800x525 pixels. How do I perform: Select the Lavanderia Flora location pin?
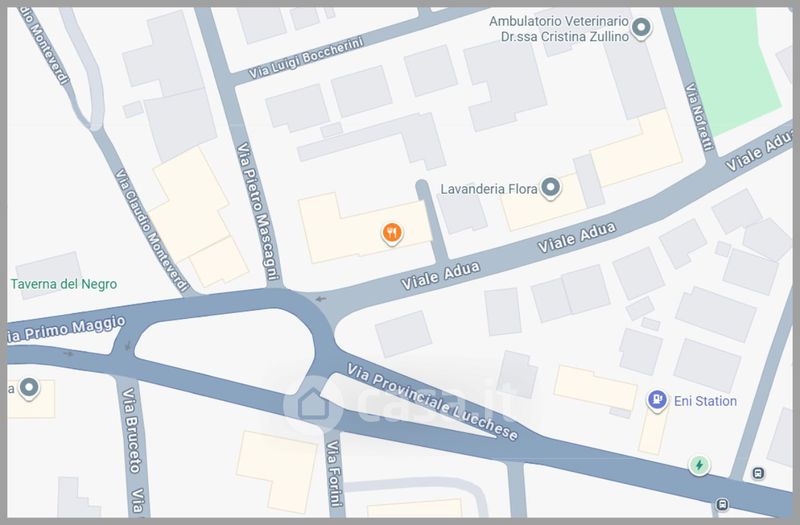[x=550, y=188]
